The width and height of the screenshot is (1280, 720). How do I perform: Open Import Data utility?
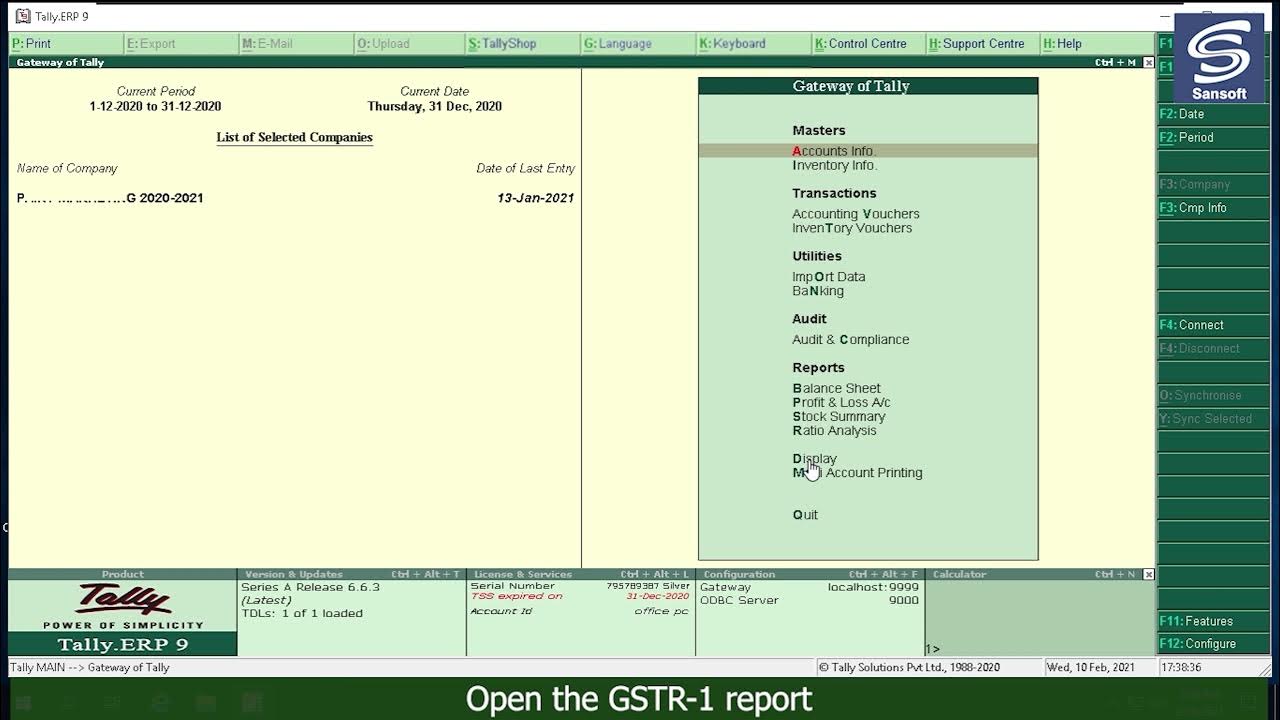tap(828, 277)
